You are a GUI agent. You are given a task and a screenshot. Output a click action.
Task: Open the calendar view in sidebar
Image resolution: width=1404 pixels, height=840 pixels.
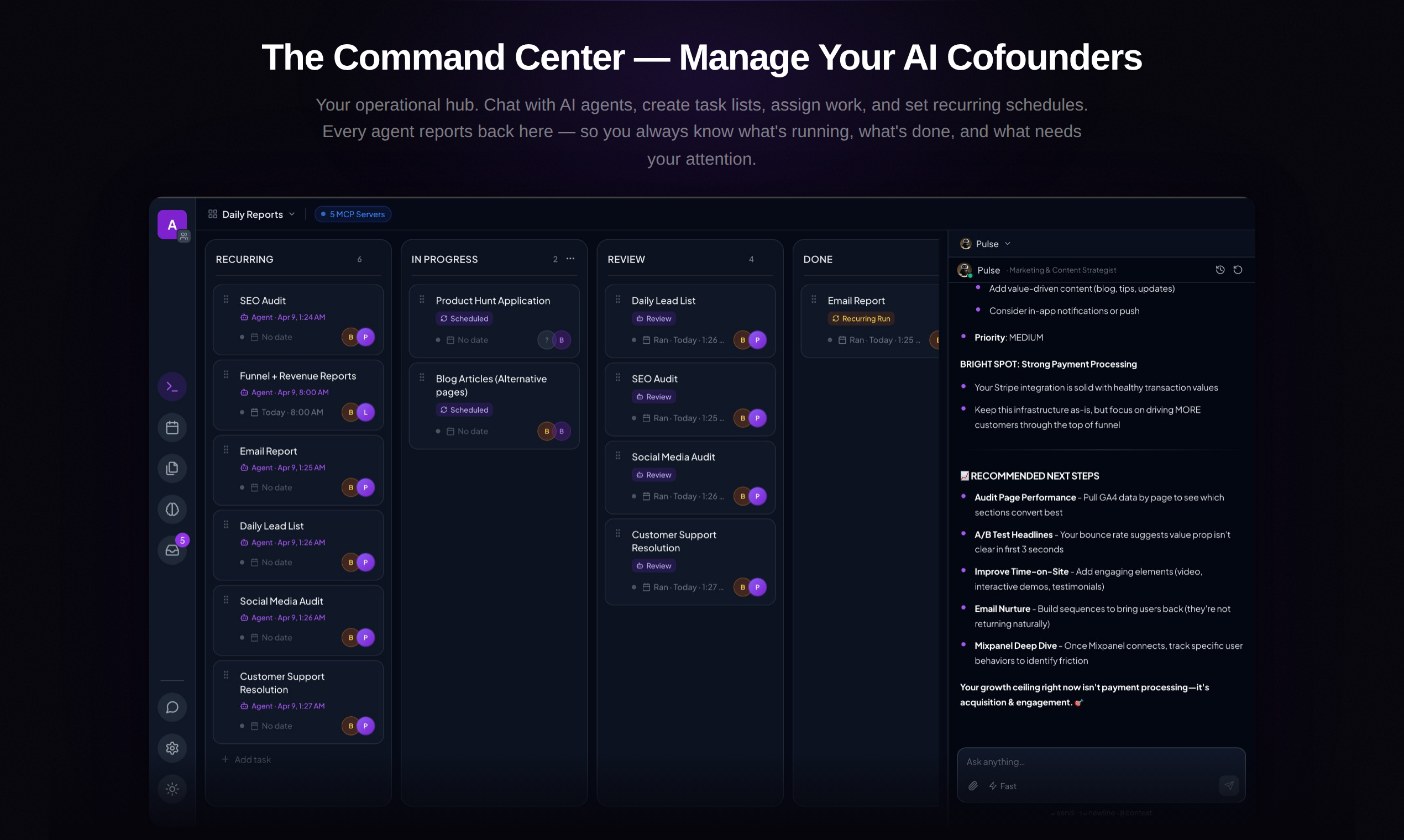coord(172,428)
